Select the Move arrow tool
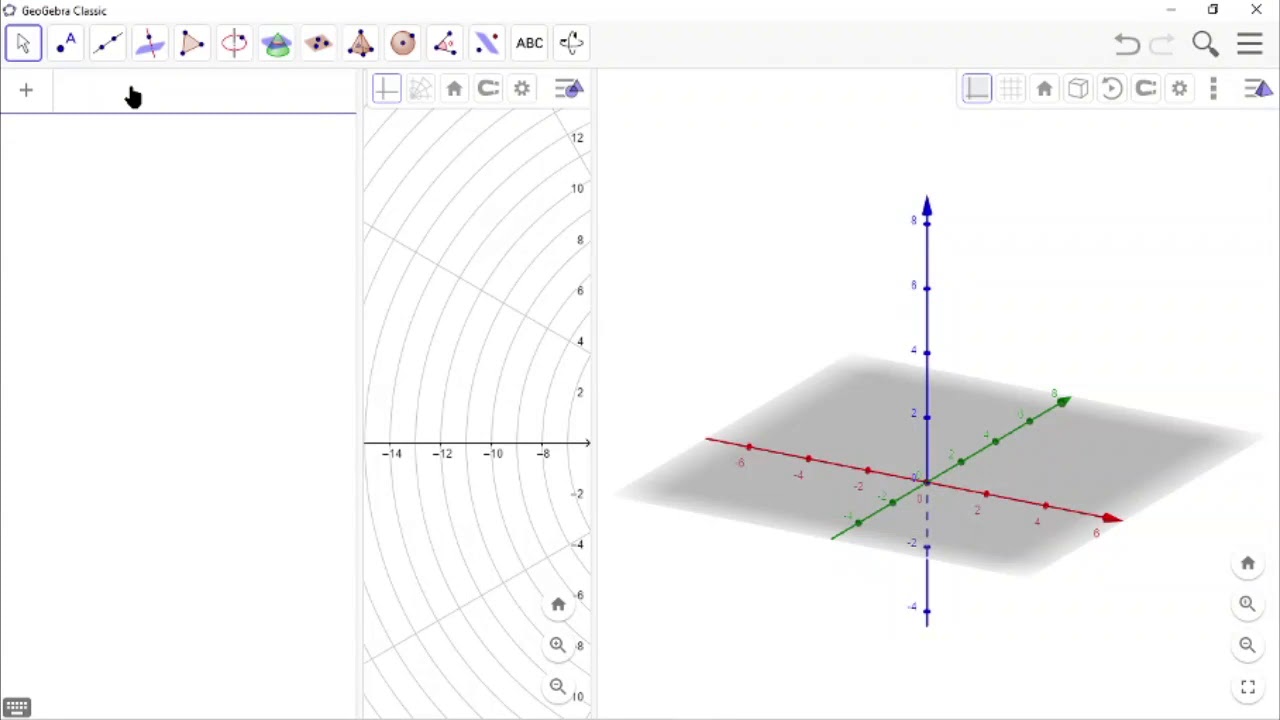Image resolution: width=1280 pixels, height=720 pixels. pyautogui.click(x=23, y=43)
